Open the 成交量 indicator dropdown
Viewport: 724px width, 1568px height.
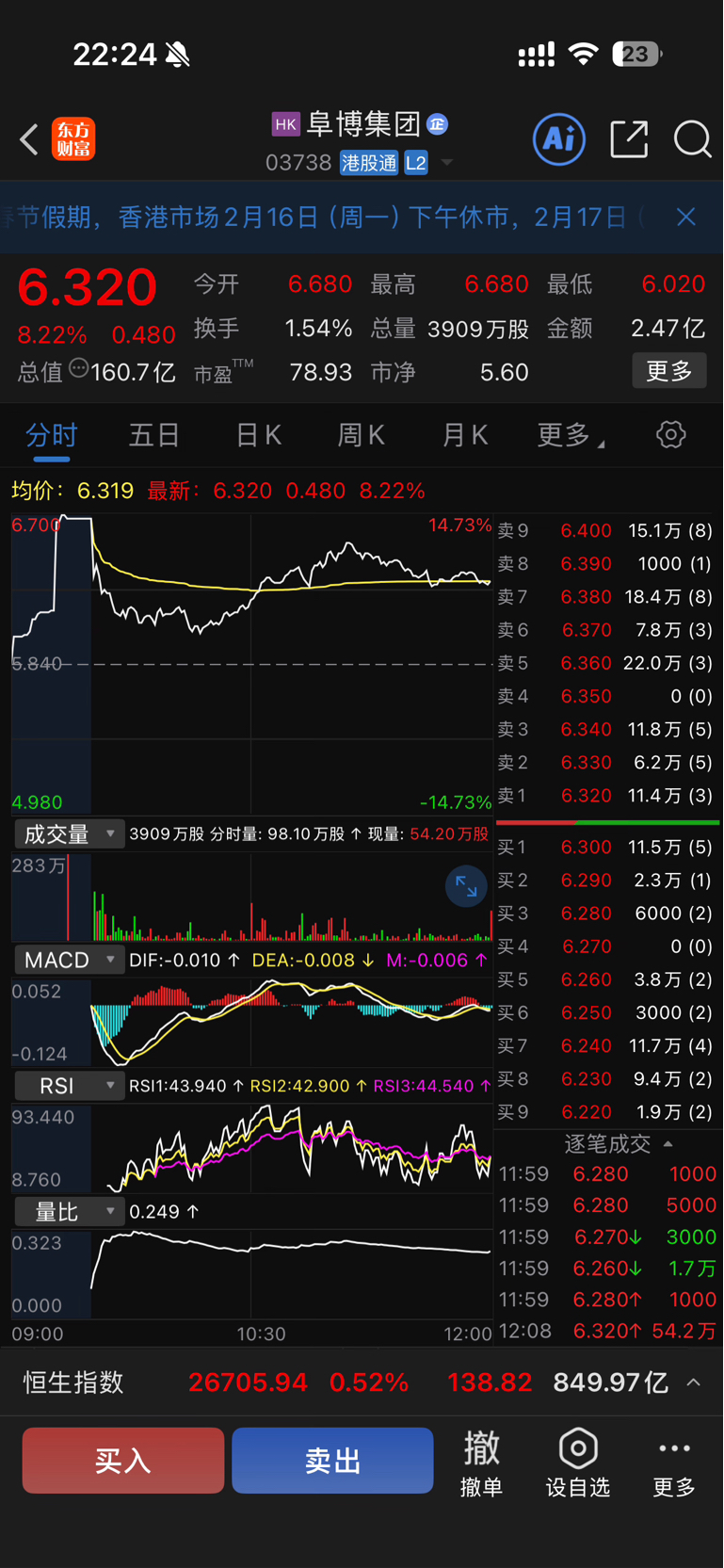tap(69, 833)
